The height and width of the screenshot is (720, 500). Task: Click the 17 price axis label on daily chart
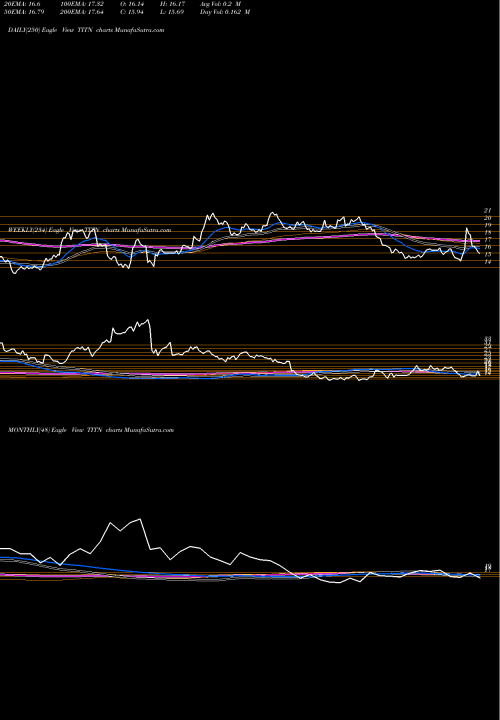tap(488, 240)
